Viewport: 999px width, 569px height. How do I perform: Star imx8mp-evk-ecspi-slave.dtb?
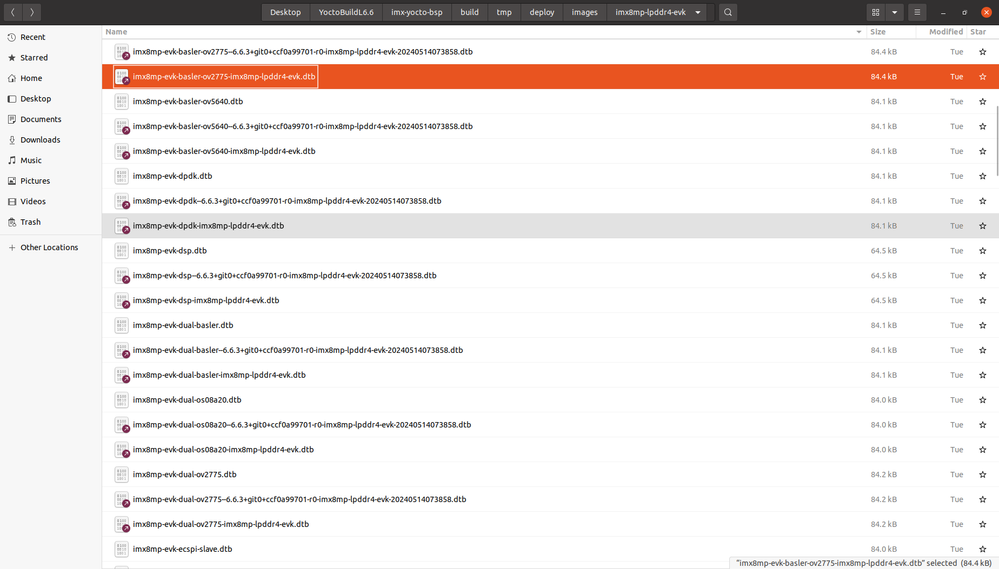(982, 549)
